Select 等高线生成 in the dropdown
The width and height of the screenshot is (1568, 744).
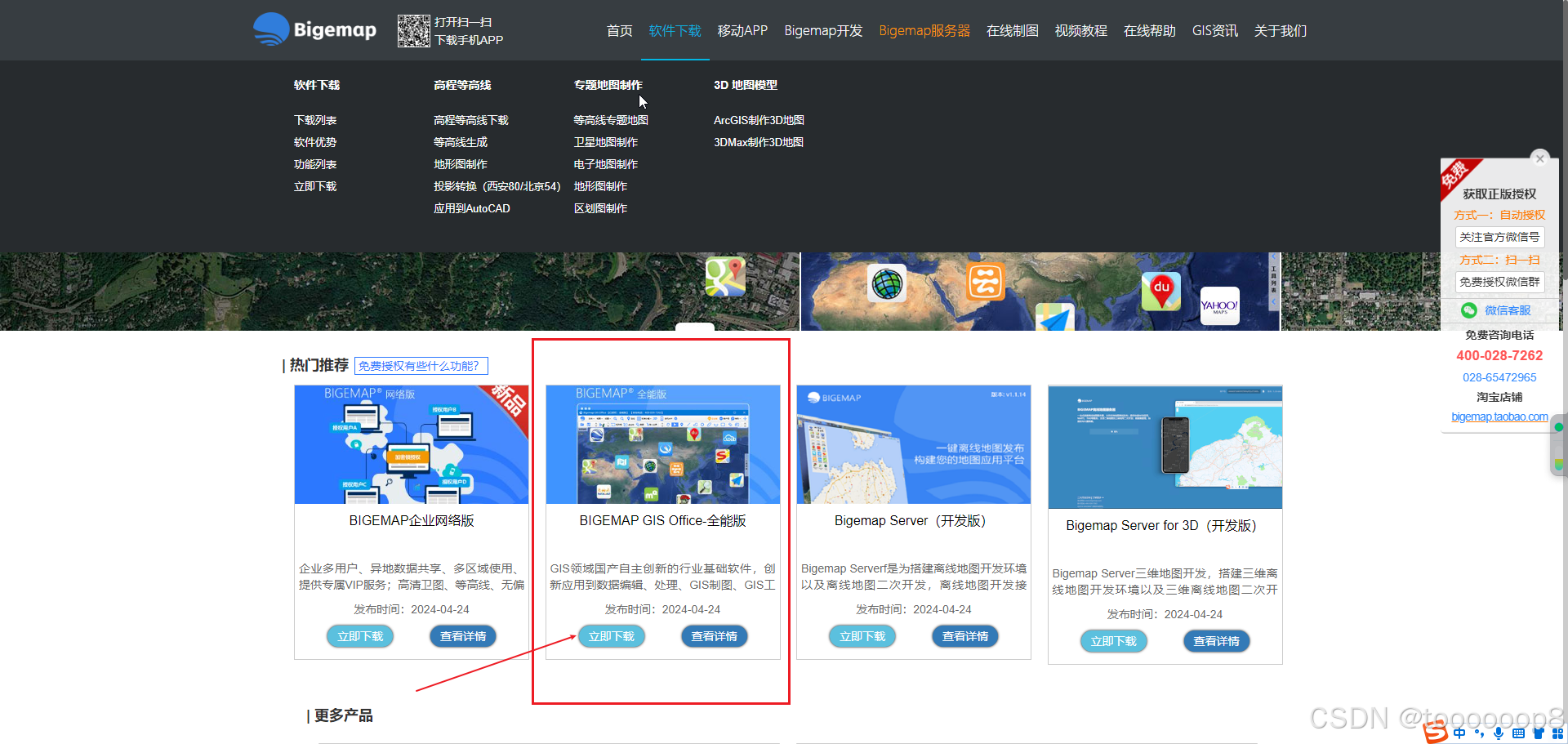point(461,142)
